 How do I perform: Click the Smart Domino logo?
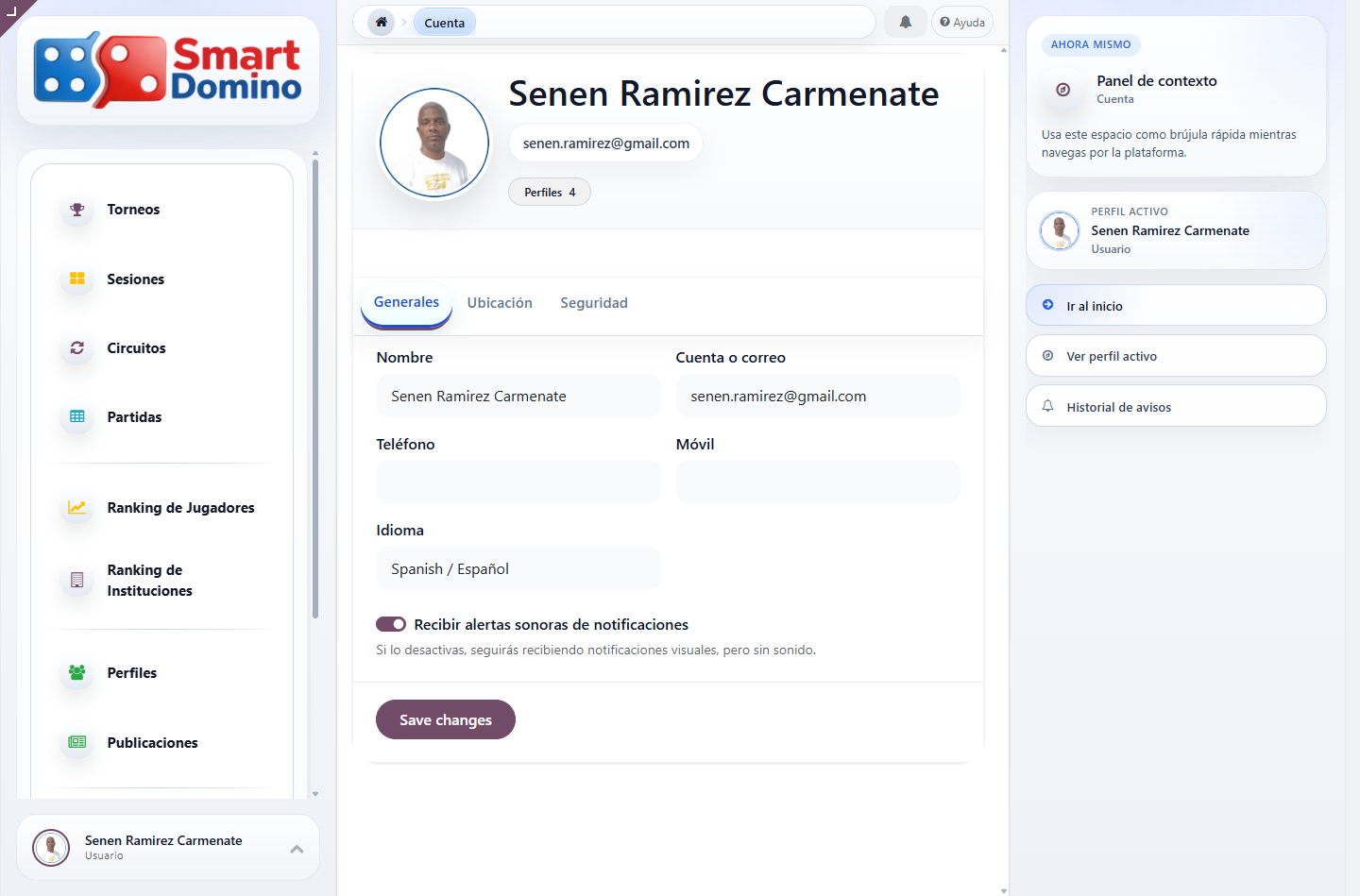click(x=168, y=70)
